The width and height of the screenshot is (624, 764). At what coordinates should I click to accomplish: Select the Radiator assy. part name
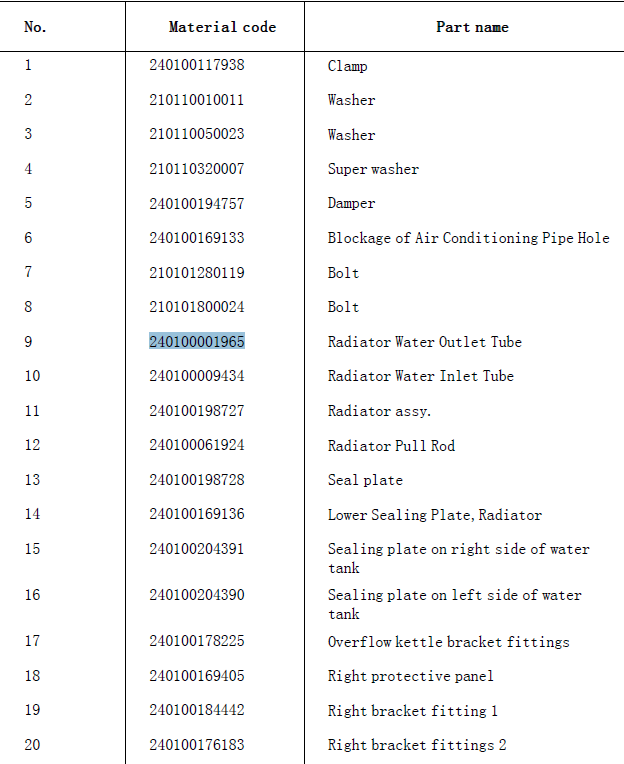click(379, 411)
